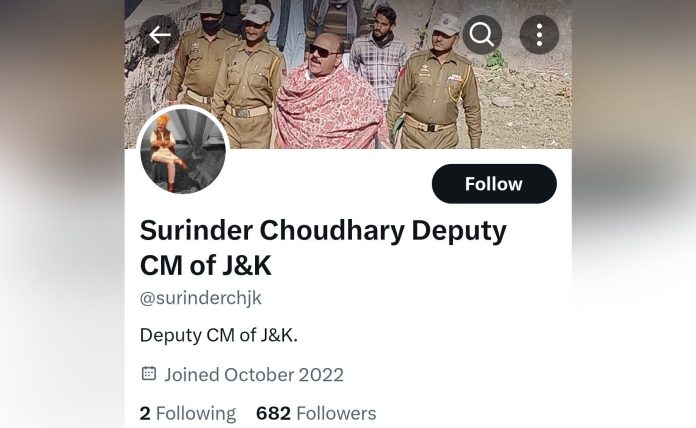Click 'CM of J&K' second line of name
Screen dimensions: 696x428
[206, 266]
